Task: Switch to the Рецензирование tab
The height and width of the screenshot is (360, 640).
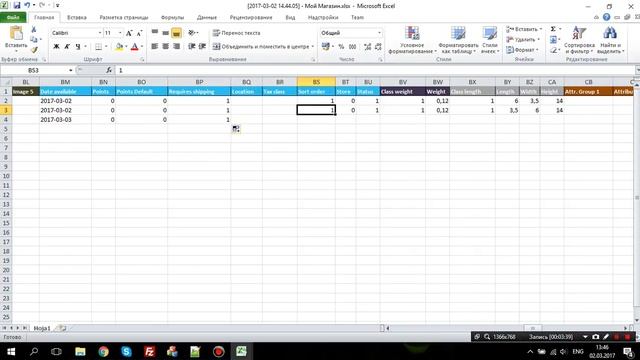Action: click(251, 18)
